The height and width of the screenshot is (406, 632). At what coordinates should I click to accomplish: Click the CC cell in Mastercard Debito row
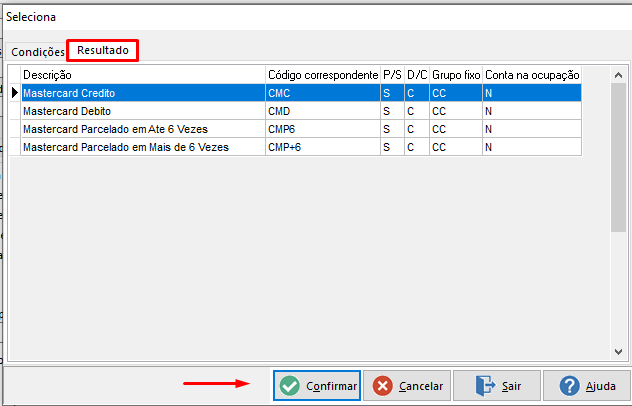[456, 111]
